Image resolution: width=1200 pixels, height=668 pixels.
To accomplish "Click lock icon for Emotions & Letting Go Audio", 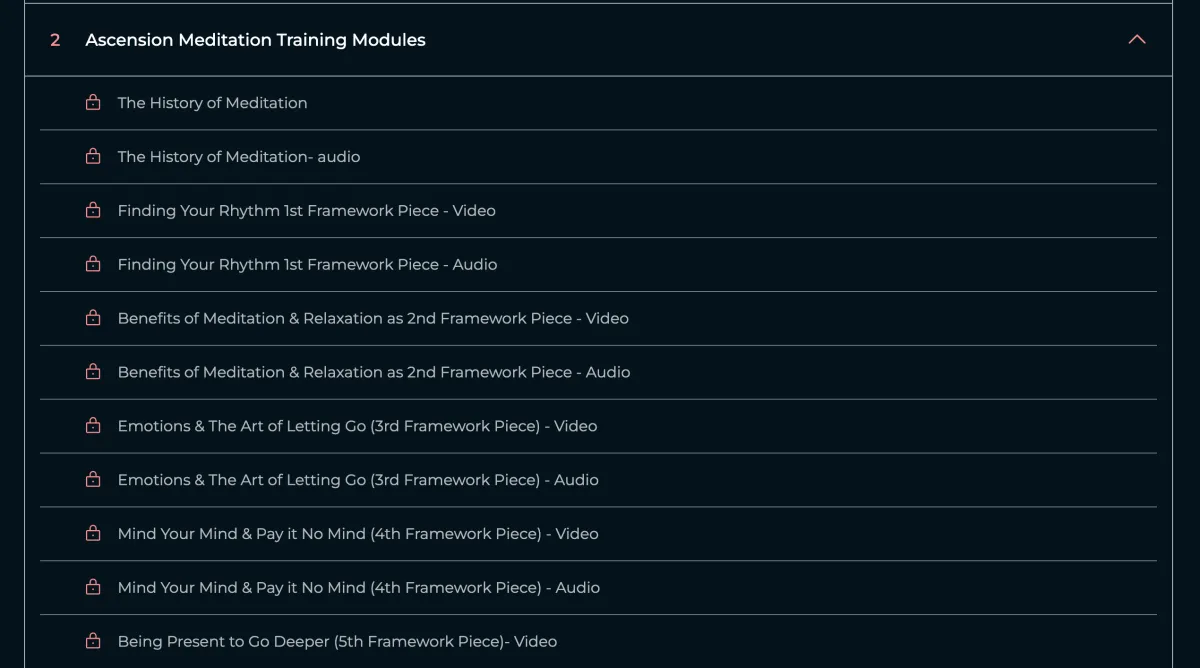I will (x=93, y=481).
